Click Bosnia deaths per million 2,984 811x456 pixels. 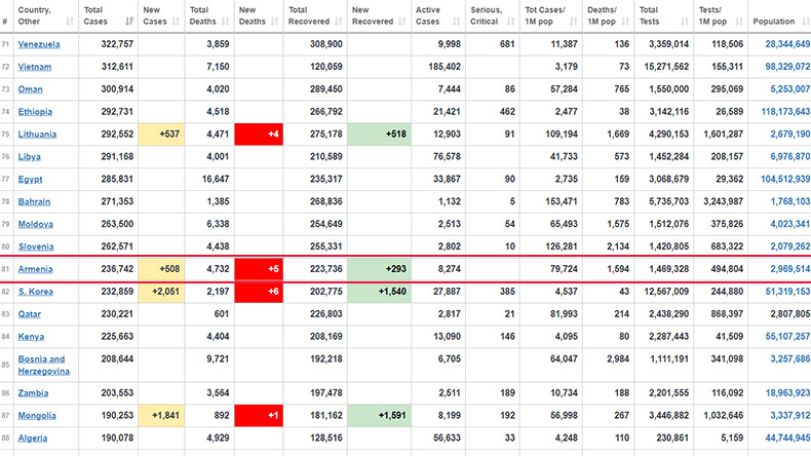click(x=618, y=359)
